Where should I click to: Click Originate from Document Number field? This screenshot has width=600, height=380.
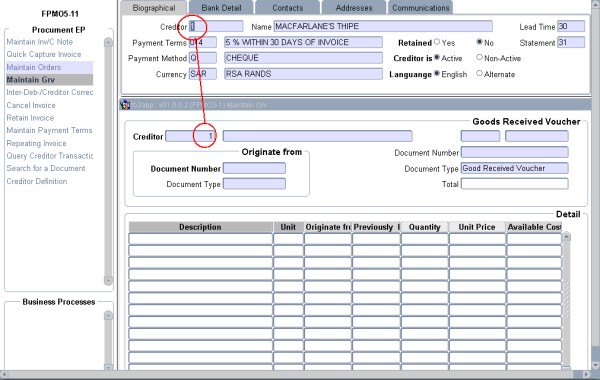(x=254, y=168)
